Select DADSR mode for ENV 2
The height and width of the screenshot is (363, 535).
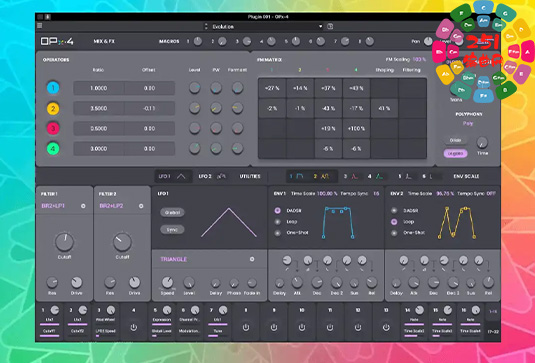pos(394,210)
